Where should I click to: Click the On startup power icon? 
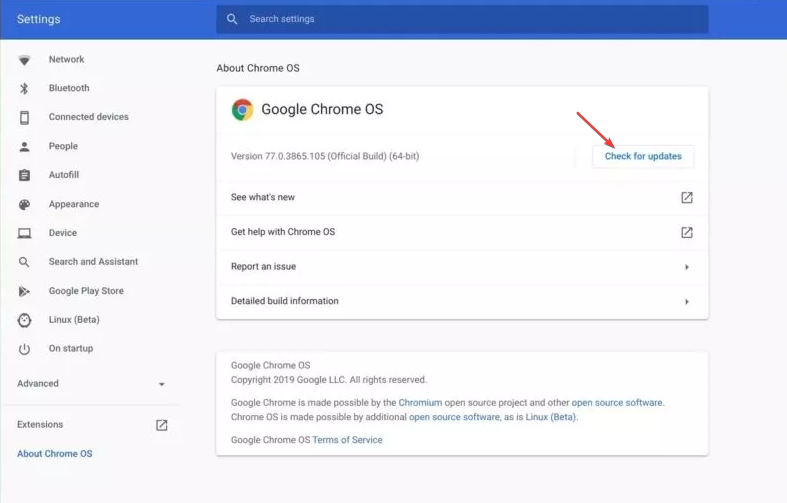click(x=24, y=349)
